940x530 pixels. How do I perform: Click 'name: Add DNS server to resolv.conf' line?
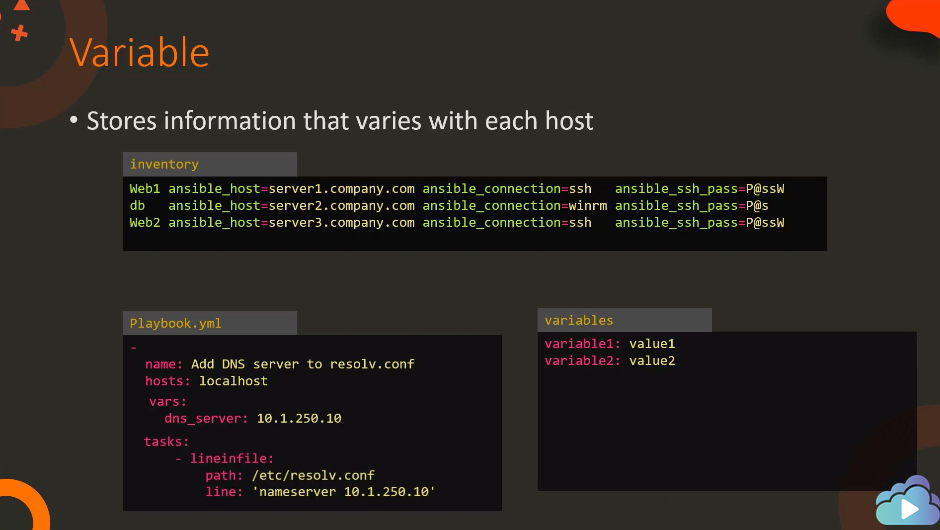click(279, 364)
